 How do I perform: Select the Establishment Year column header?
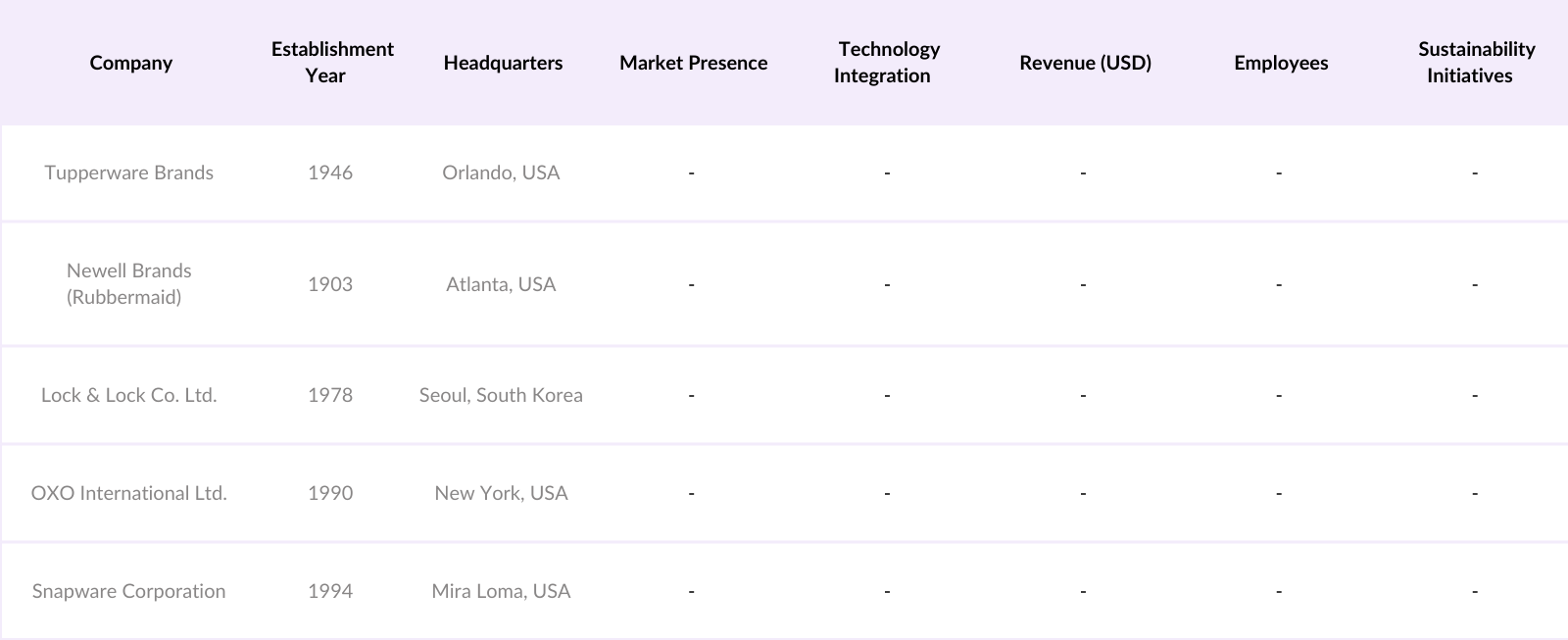(331, 62)
